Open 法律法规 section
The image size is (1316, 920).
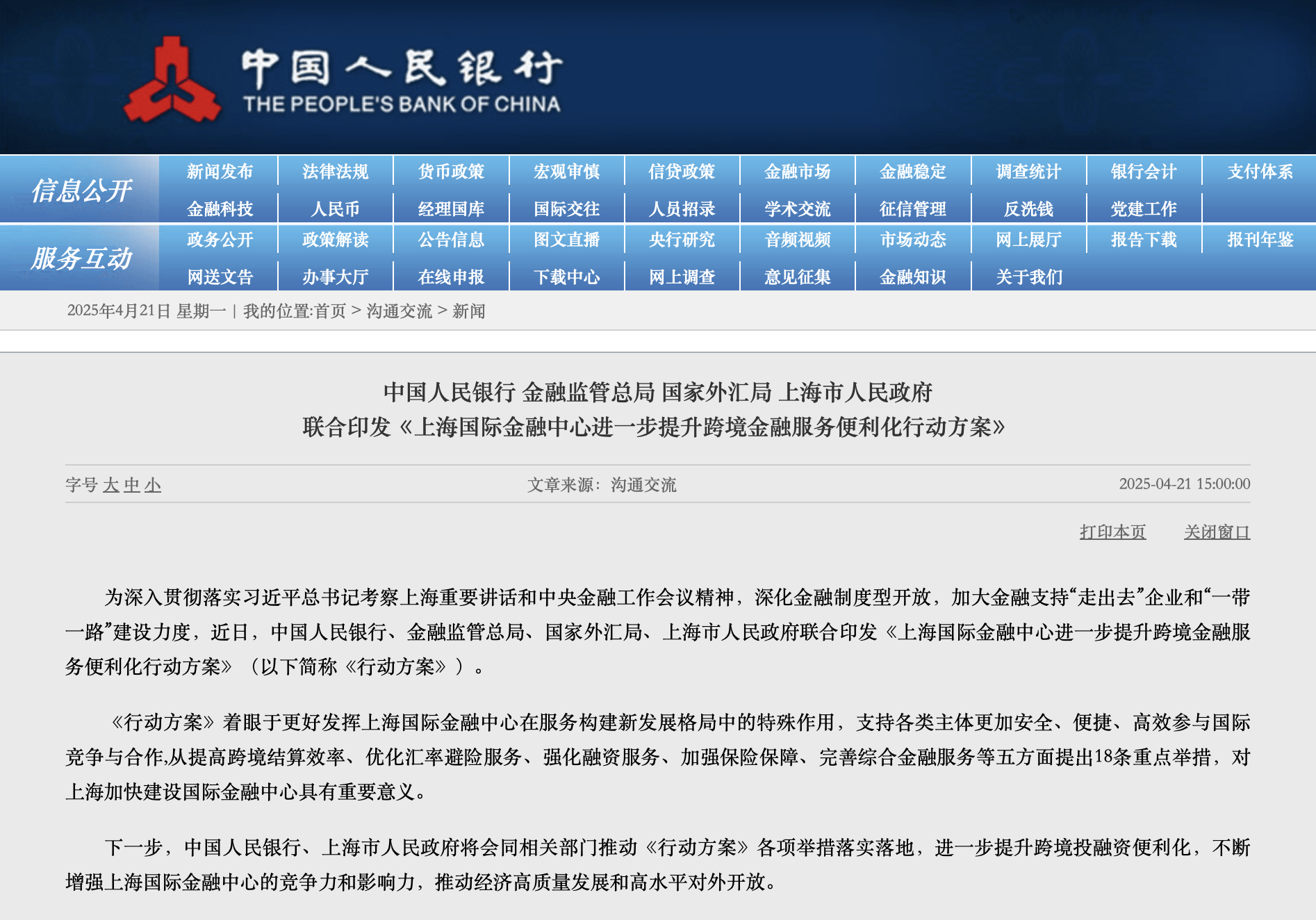click(335, 172)
